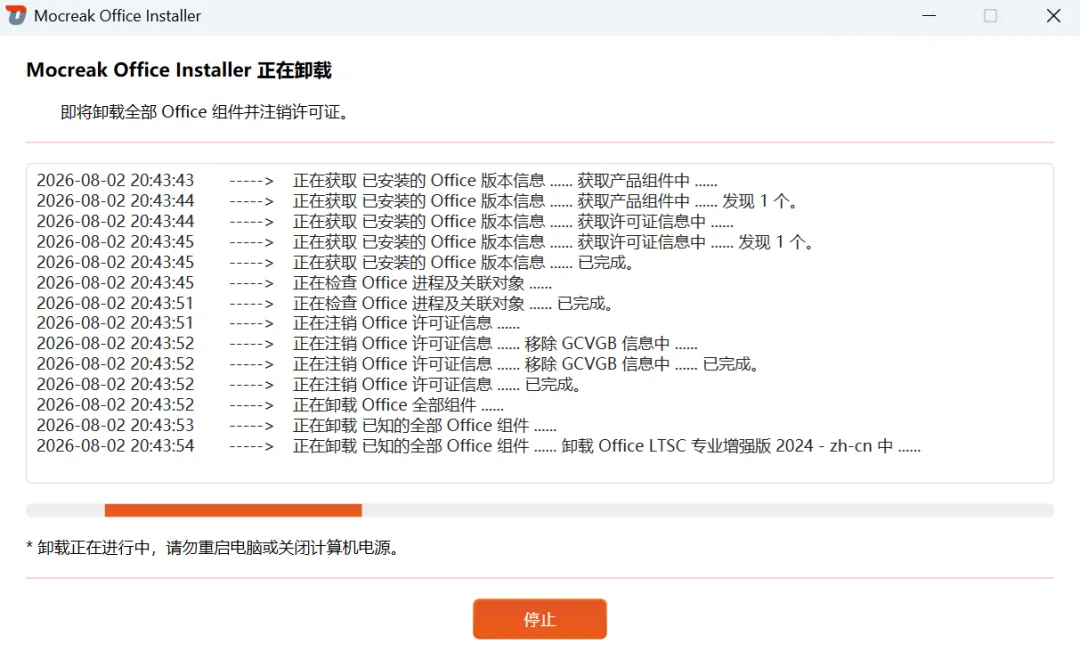Click warning text '卸载正在进行中，请勿重启电脑或关闭计算机电源。'

(x=213, y=548)
